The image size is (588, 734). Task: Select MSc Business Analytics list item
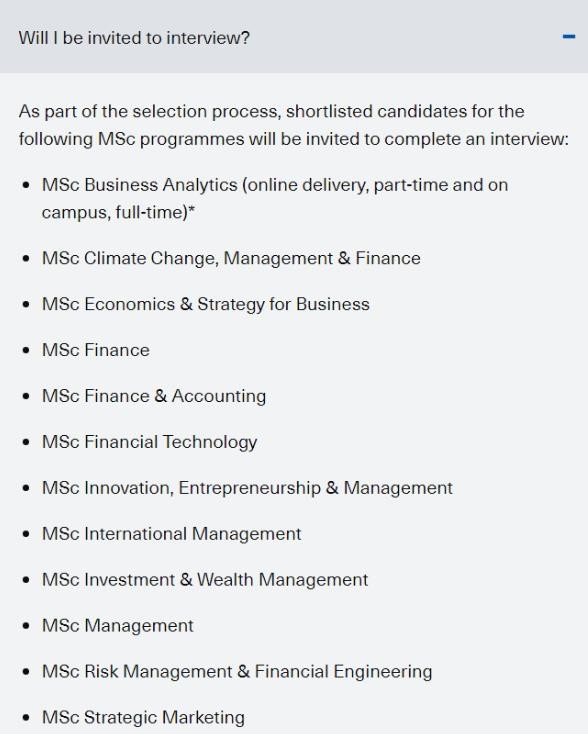tap(275, 198)
